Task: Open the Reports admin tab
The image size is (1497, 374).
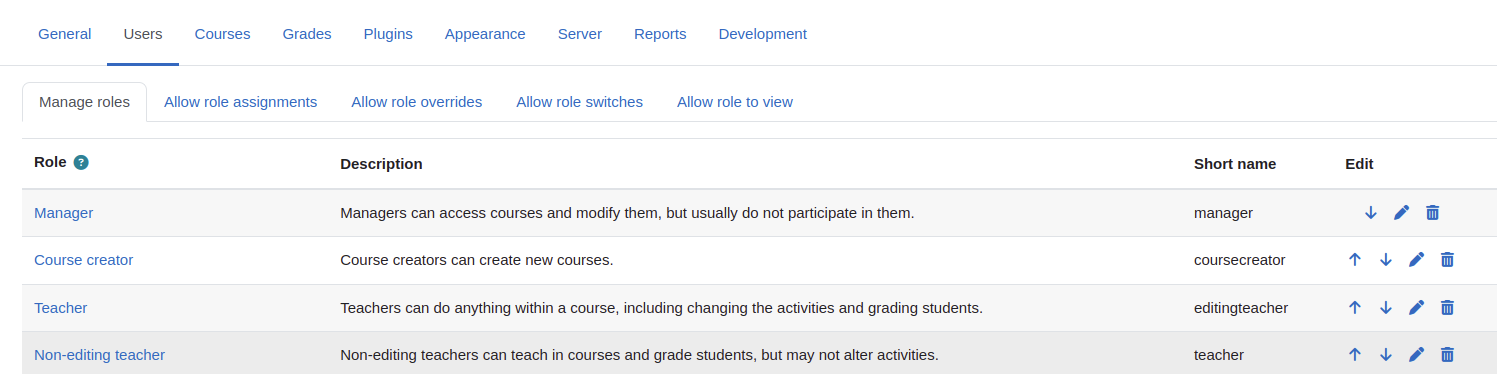Action: (x=660, y=34)
